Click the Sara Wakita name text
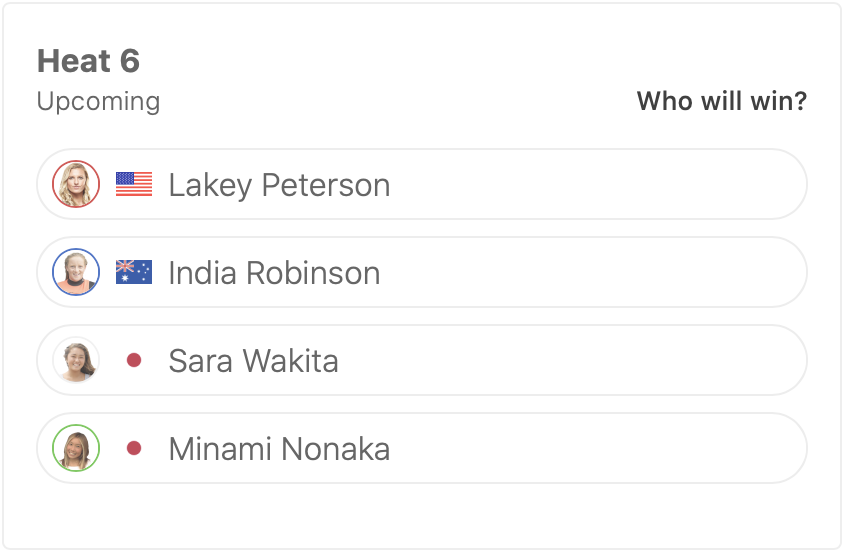 253,361
